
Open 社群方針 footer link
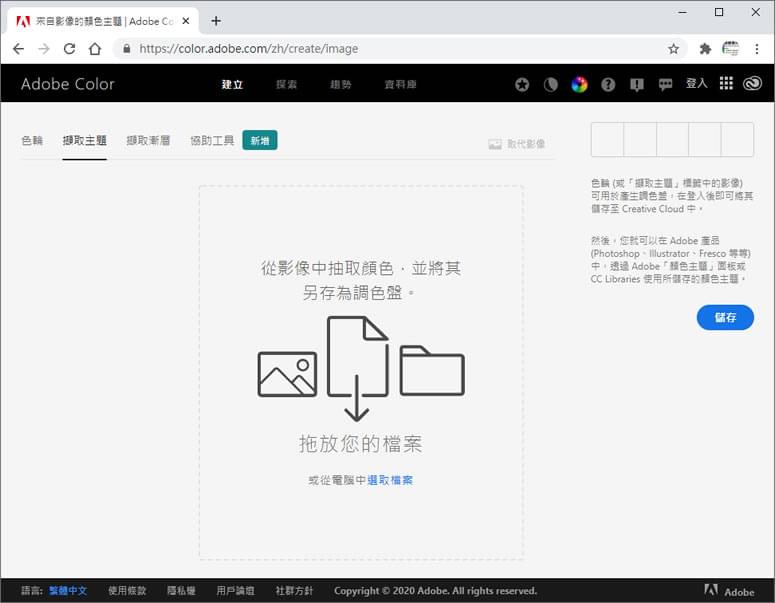[x=294, y=591]
